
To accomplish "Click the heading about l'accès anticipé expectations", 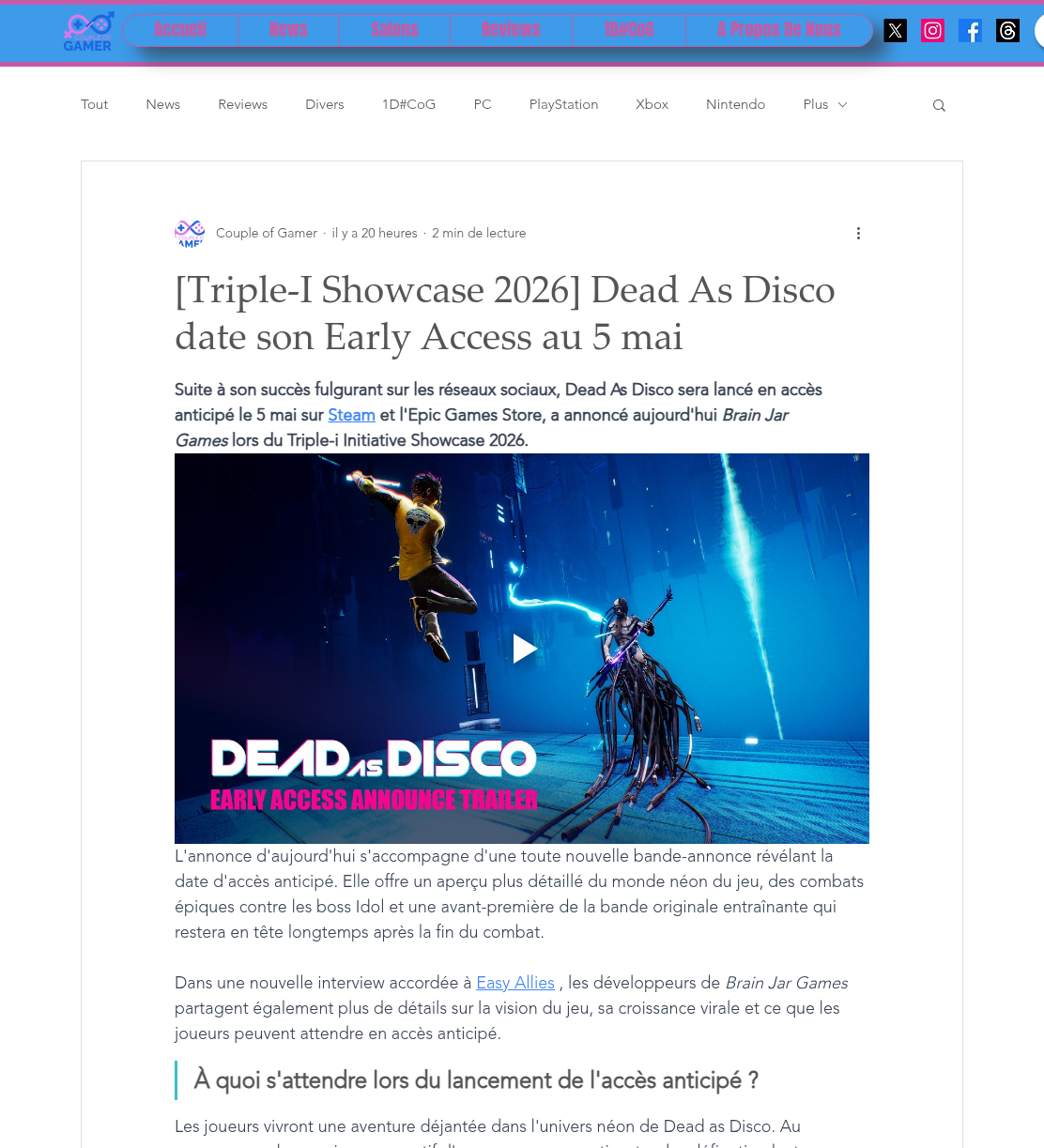I will [476, 1080].
